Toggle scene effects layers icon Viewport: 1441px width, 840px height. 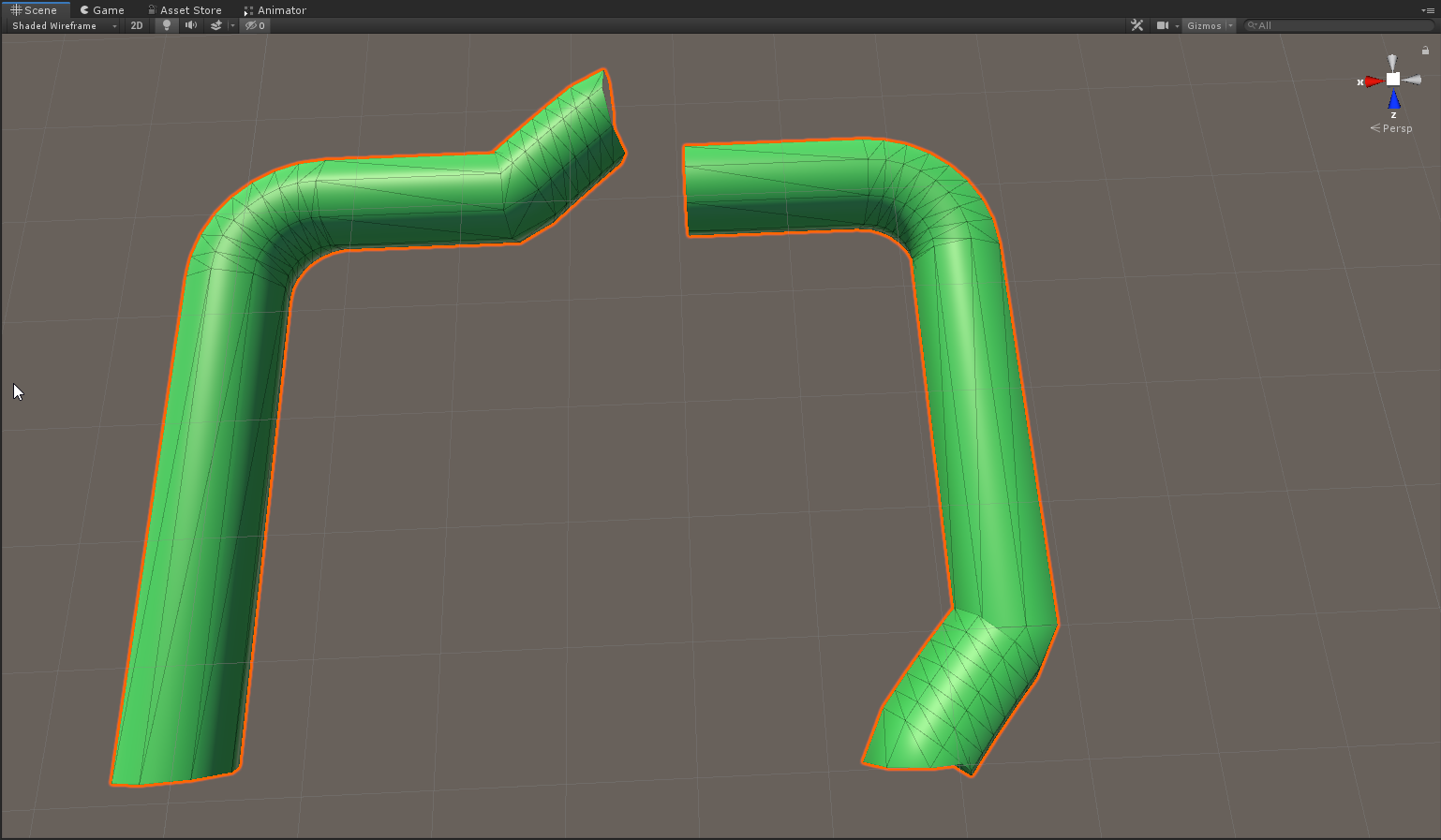point(216,25)
